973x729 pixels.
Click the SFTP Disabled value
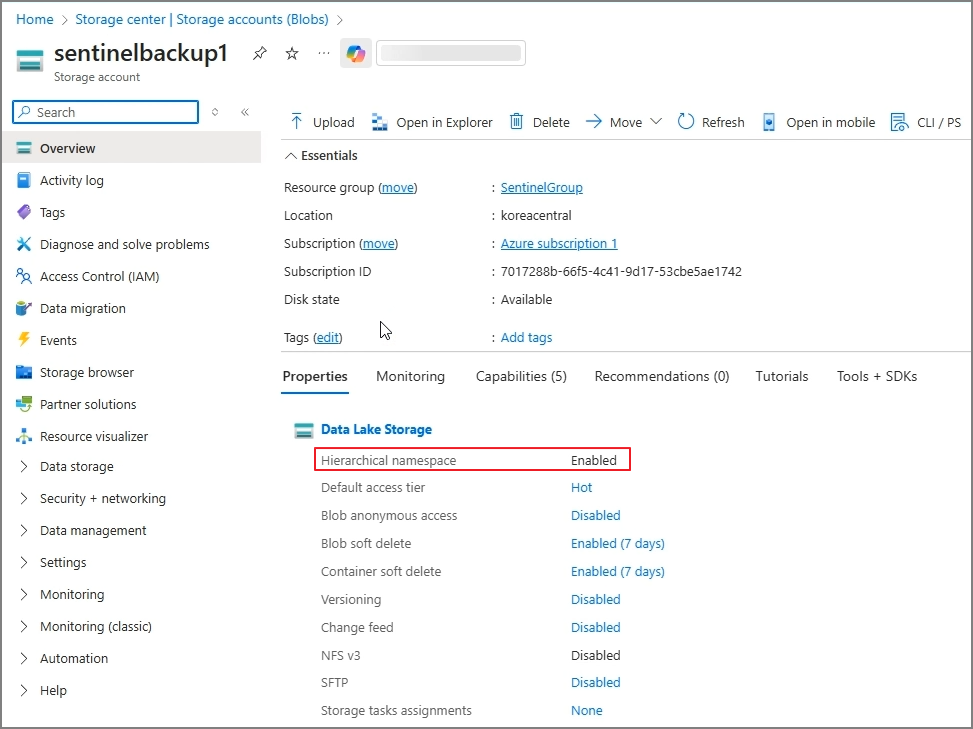pos(596,682)
